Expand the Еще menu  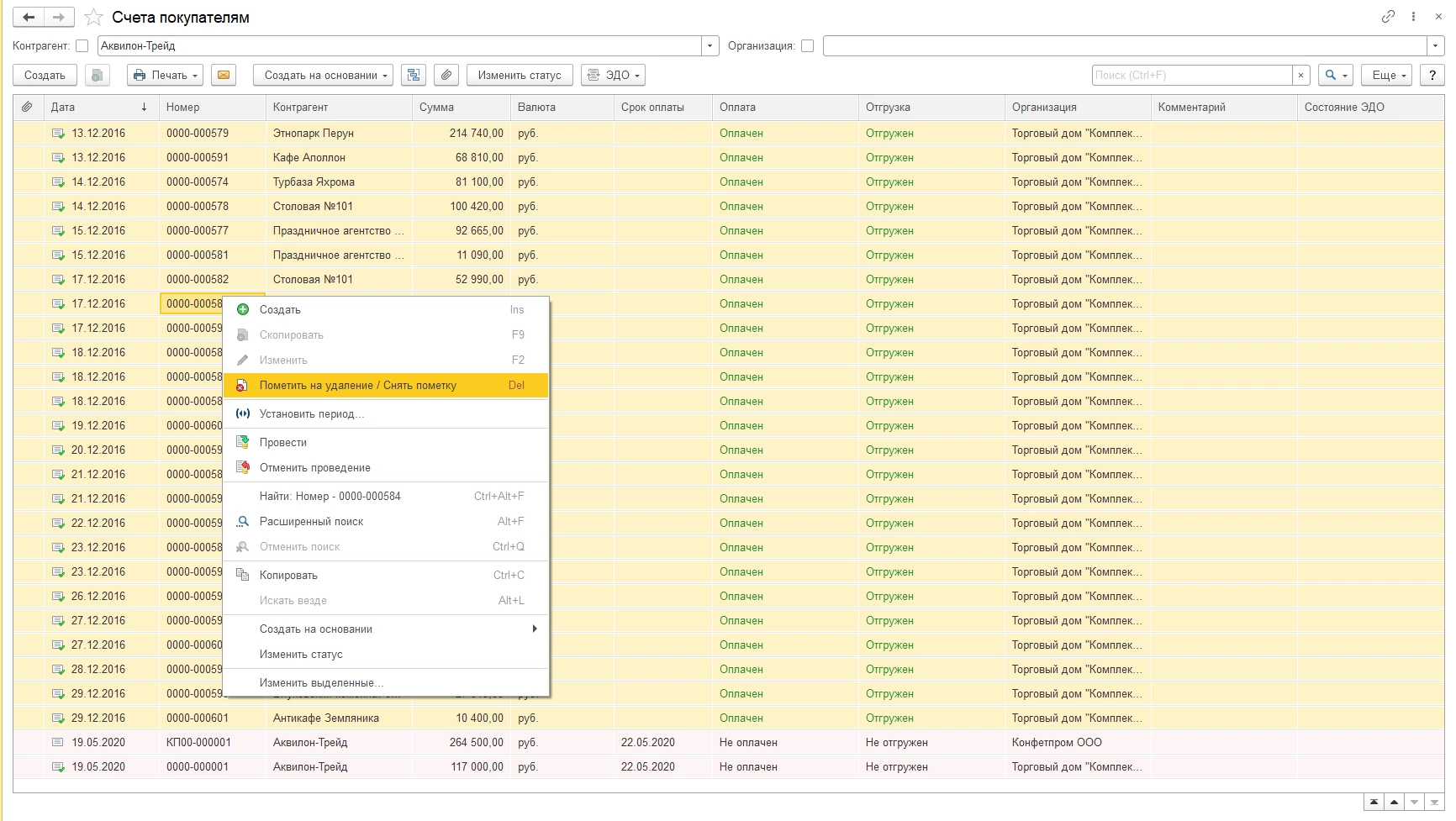(x=1389, y=76)
